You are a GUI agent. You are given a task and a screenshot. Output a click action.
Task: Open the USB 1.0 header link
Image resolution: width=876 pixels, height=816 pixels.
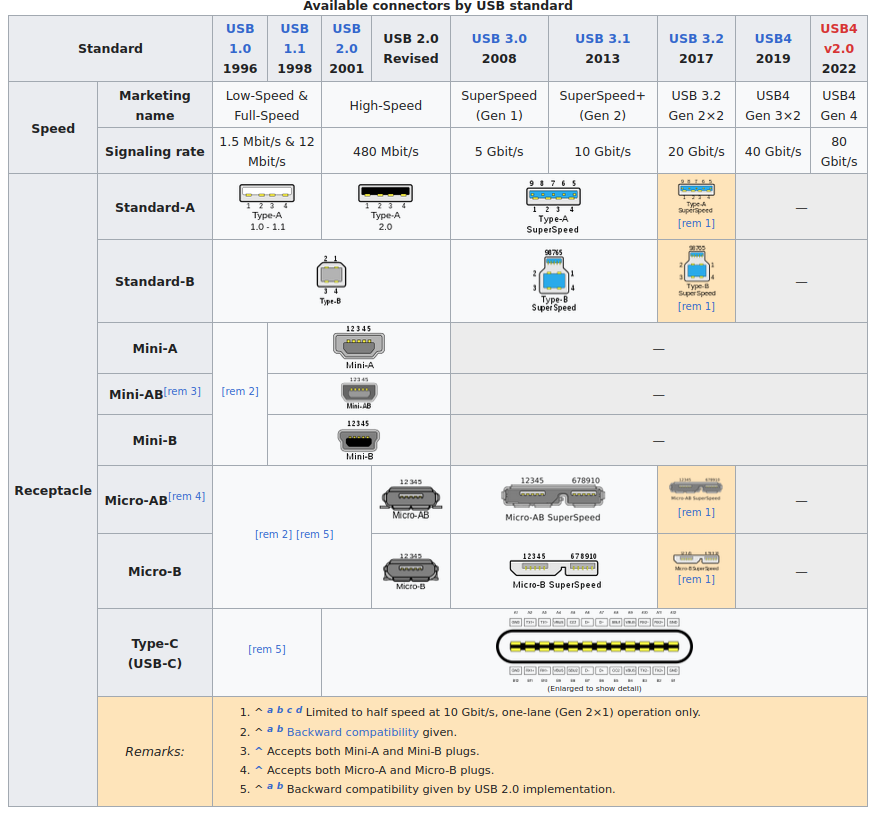240,38
